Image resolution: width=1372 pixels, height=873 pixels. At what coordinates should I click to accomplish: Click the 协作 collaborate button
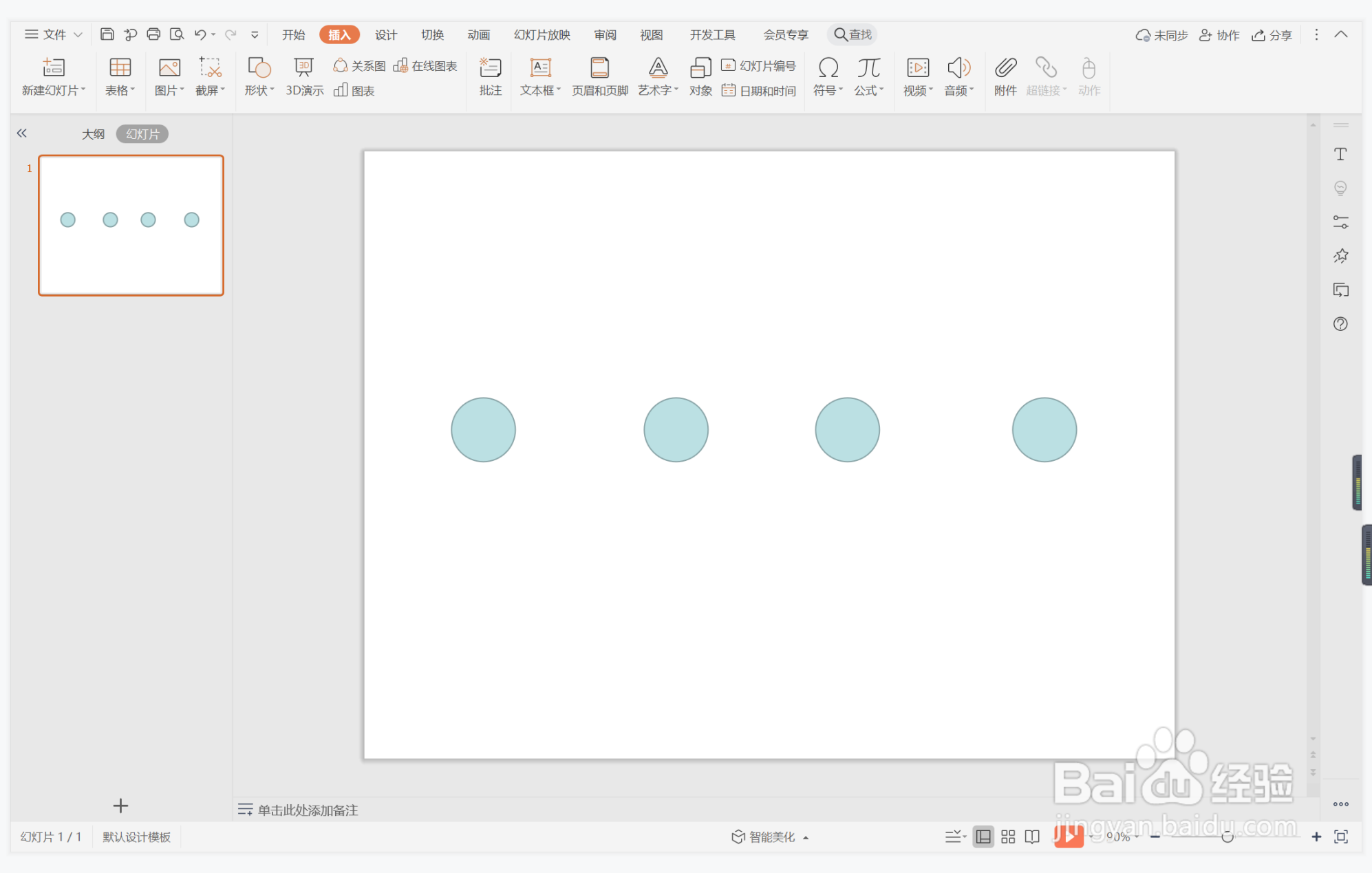[1219, 35]
